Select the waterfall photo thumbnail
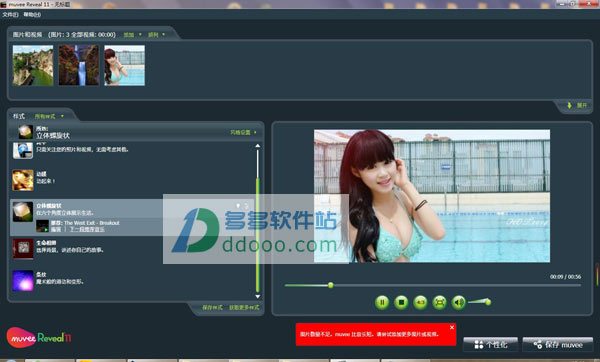The image size is (600, 362). (78, 65)
